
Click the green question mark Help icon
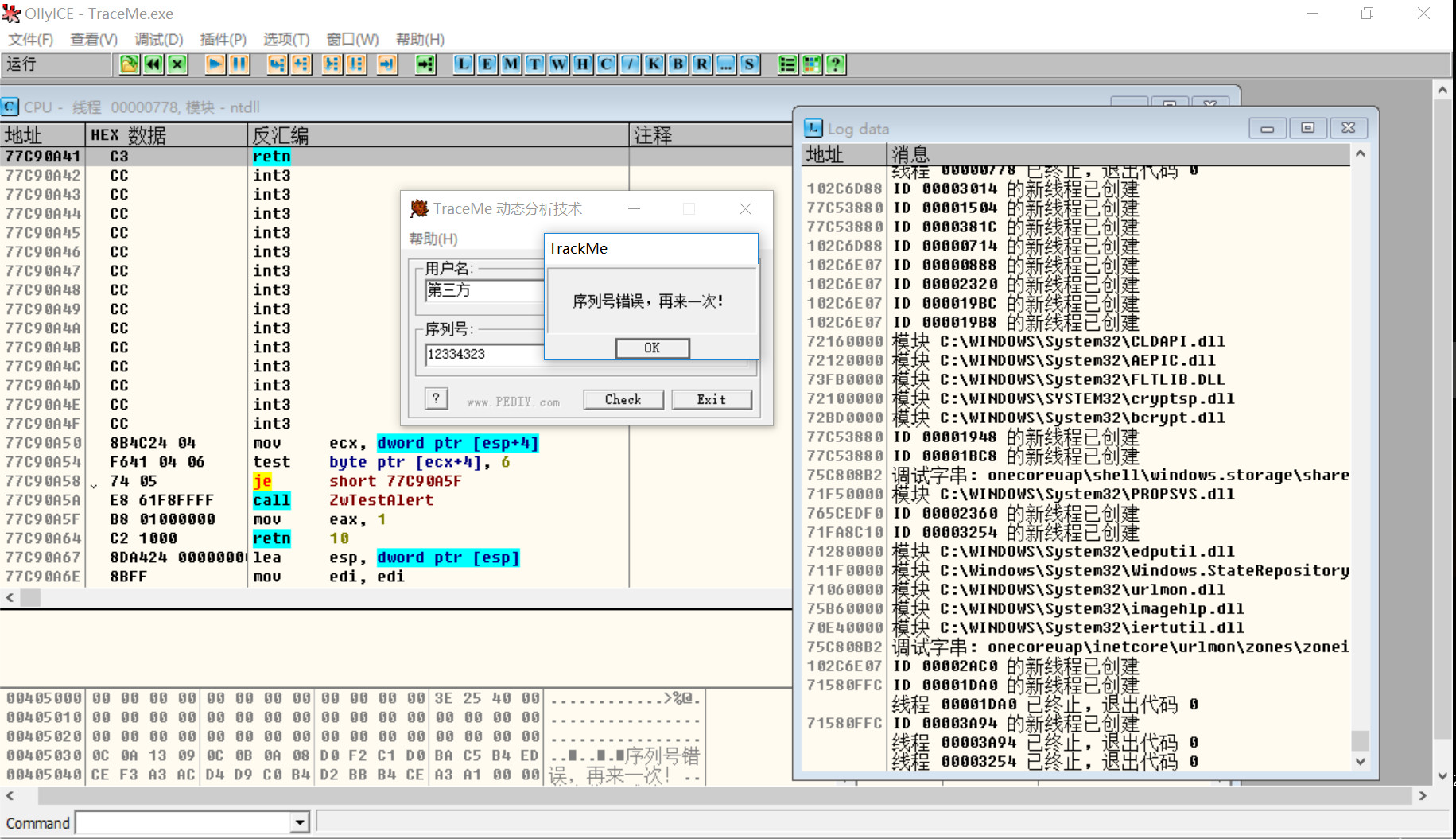[835, 64]
